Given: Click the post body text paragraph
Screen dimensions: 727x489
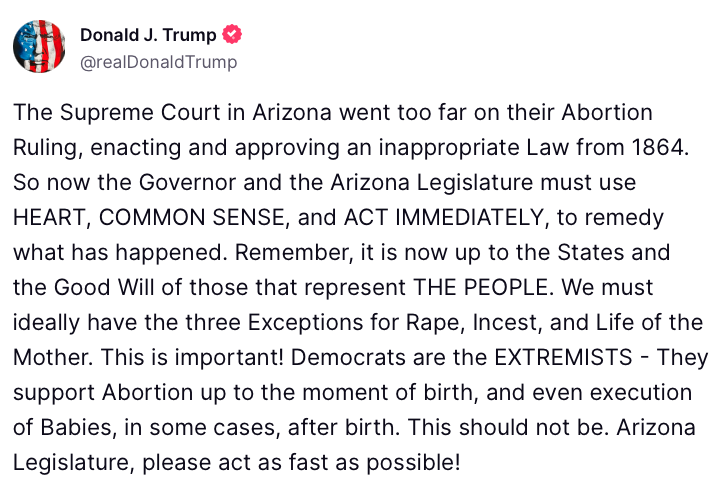Looking at the screenshot, I should (361, 287).
